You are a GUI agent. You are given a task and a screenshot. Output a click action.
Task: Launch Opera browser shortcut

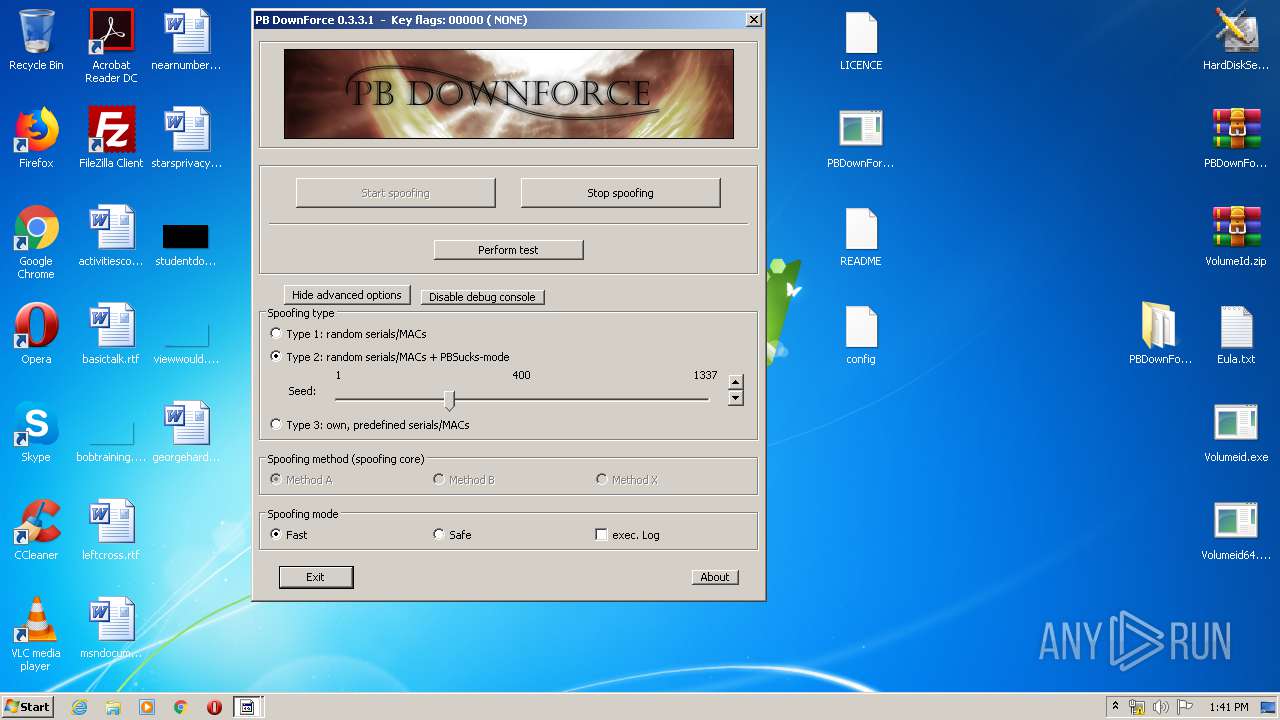36,334
